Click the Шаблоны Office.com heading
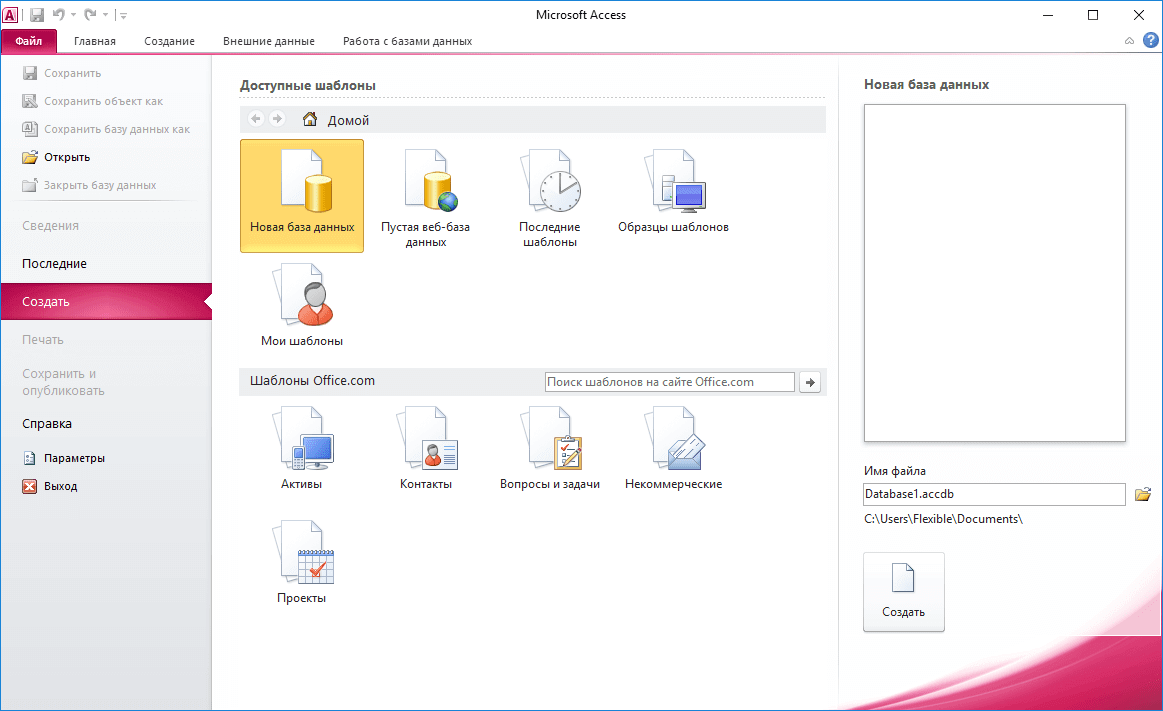Screen dimensions: 1163x711 coord(312,380)
